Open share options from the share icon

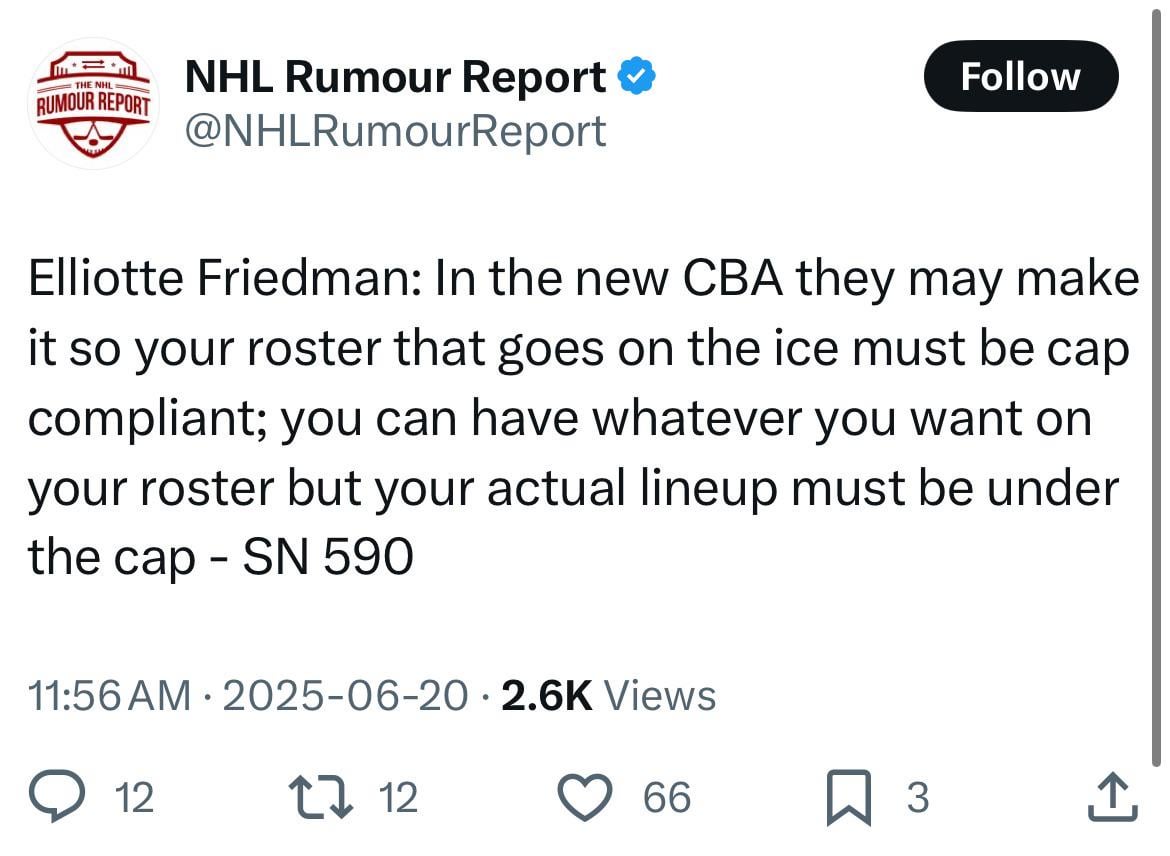pos(1115,796)
